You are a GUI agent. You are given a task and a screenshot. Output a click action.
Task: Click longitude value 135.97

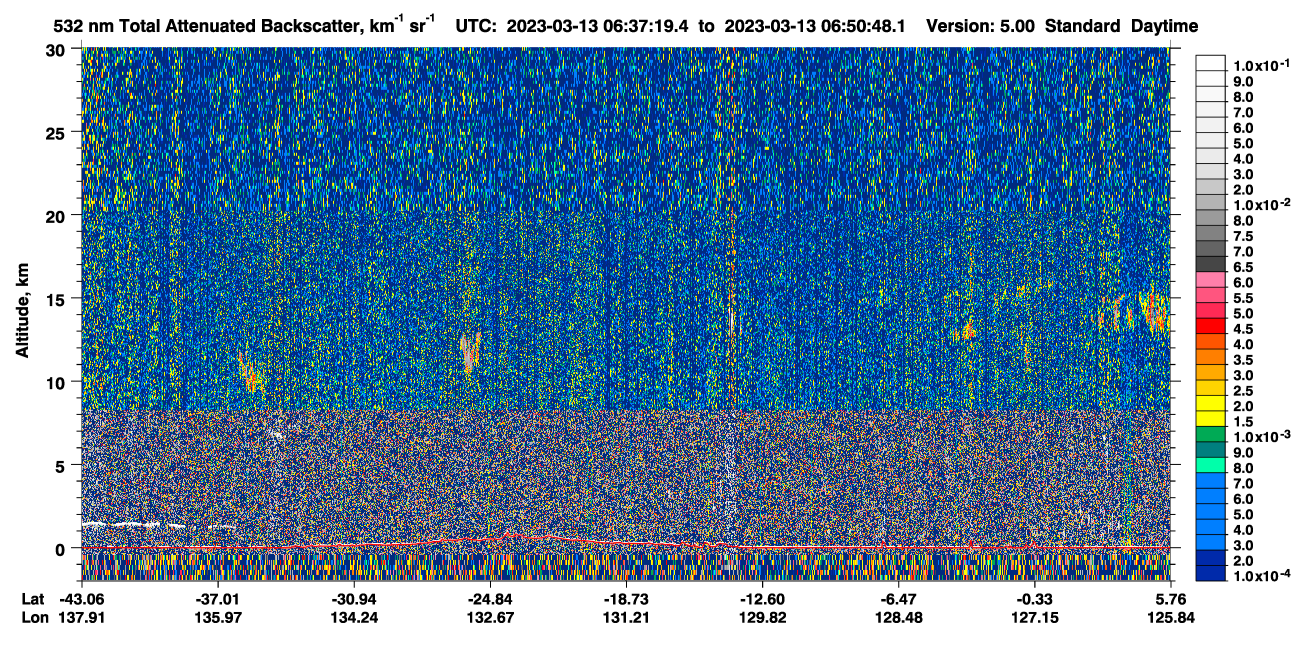tap(217, 617)
